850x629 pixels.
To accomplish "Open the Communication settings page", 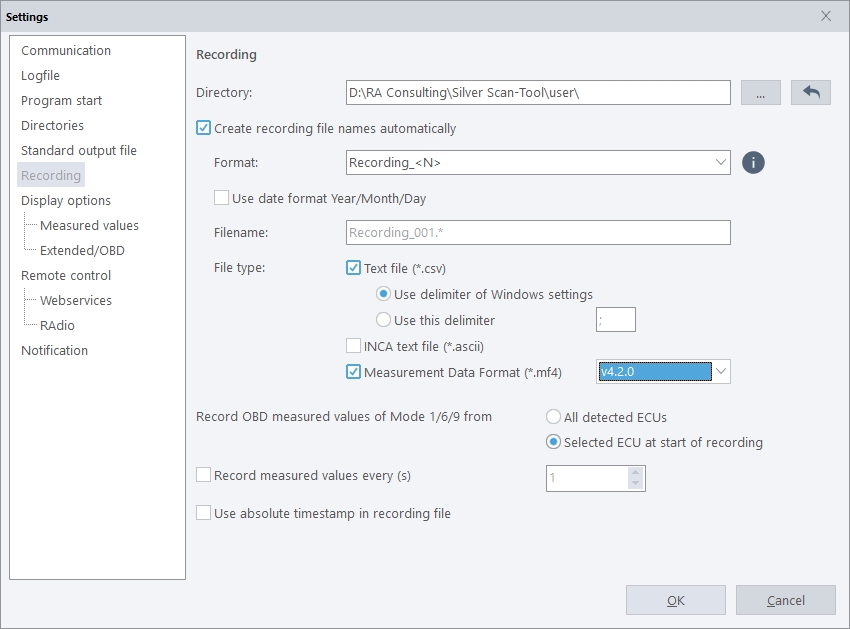I will point(66,50).
